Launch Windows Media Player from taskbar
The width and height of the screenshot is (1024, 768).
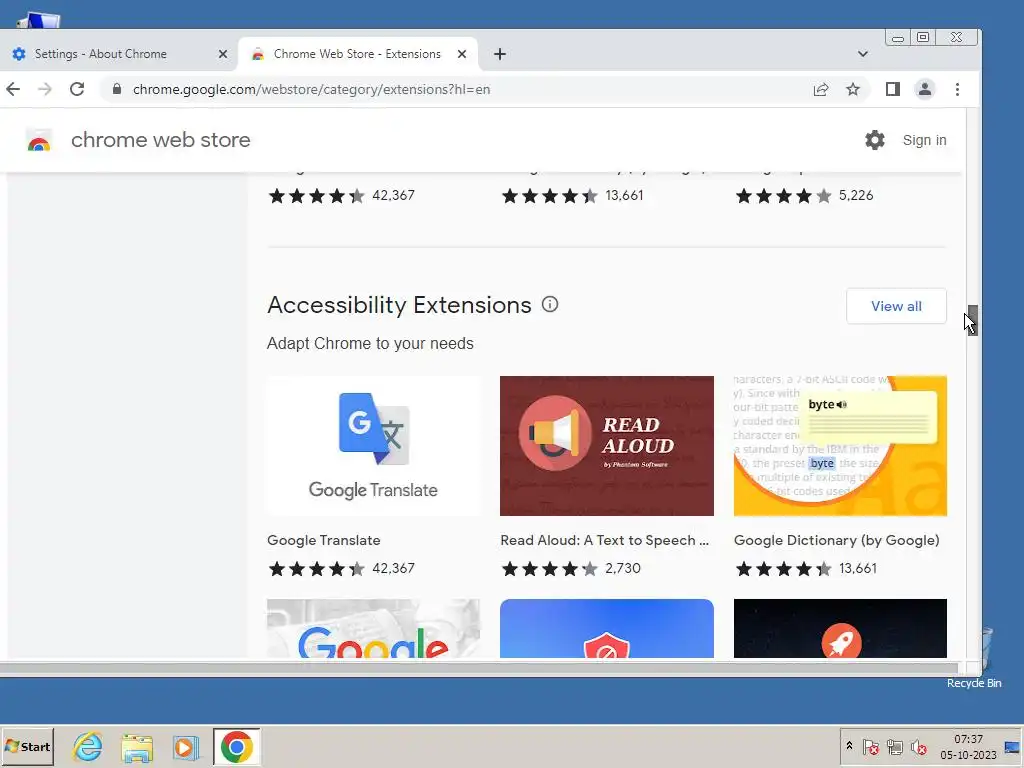pos(185,747)
